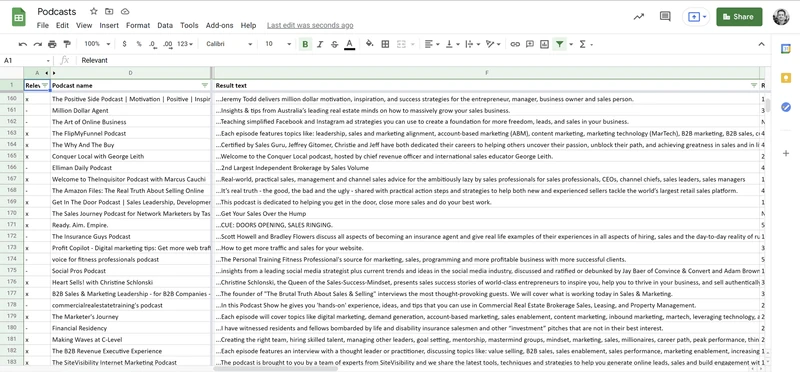Screen dimensions: 800x372
Task: Open the View menu
Action: coord(84,26)
